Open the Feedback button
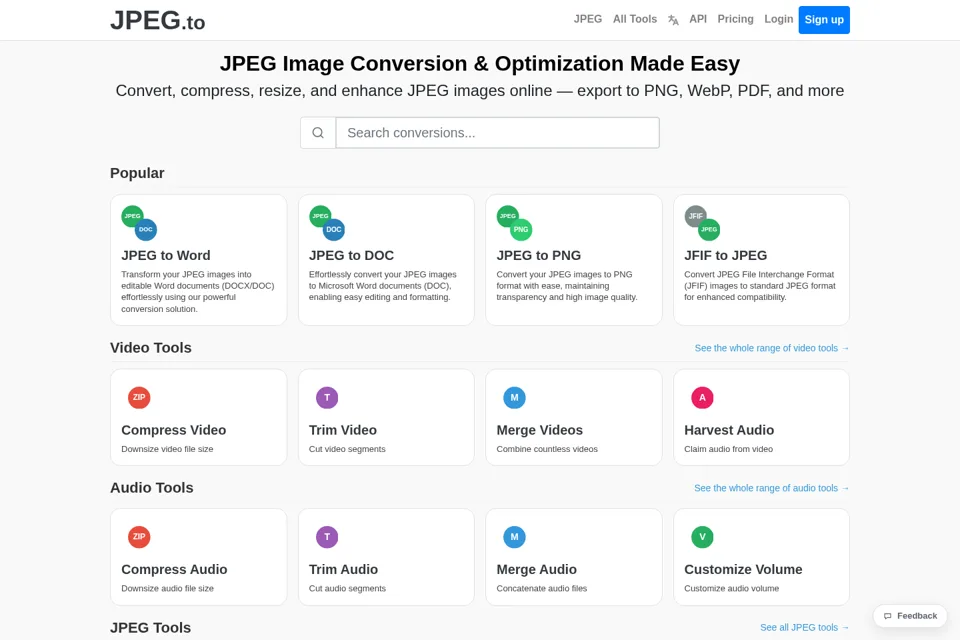 (910, 616)
